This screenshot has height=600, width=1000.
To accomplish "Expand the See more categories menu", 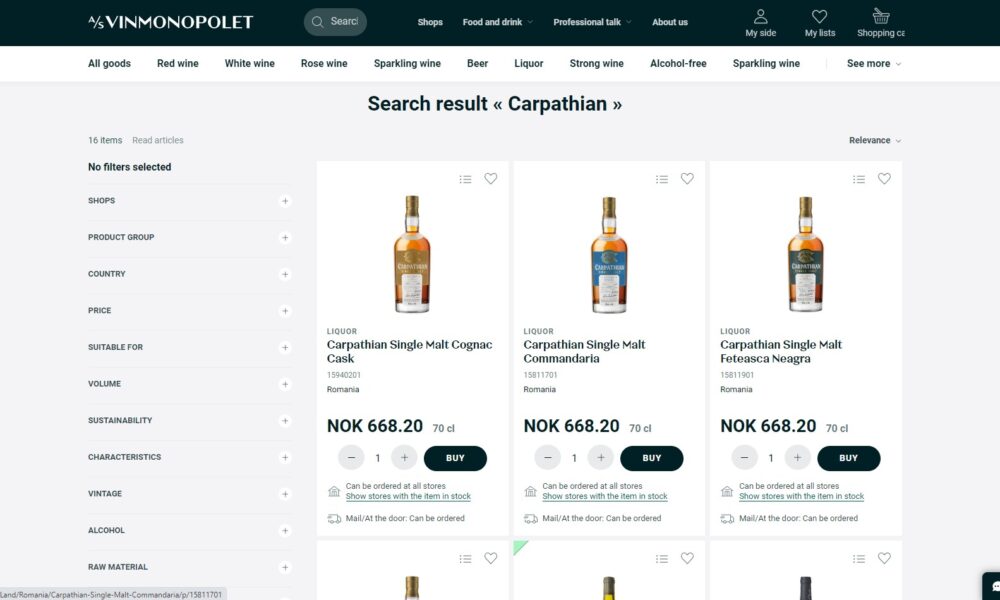I will tap(874, 64).
